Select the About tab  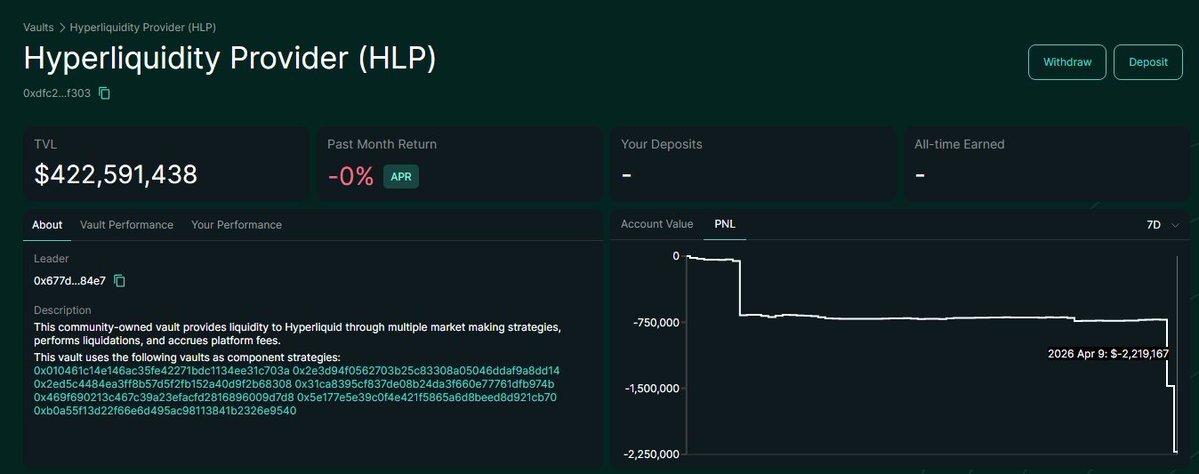click(x=47, y=225)
